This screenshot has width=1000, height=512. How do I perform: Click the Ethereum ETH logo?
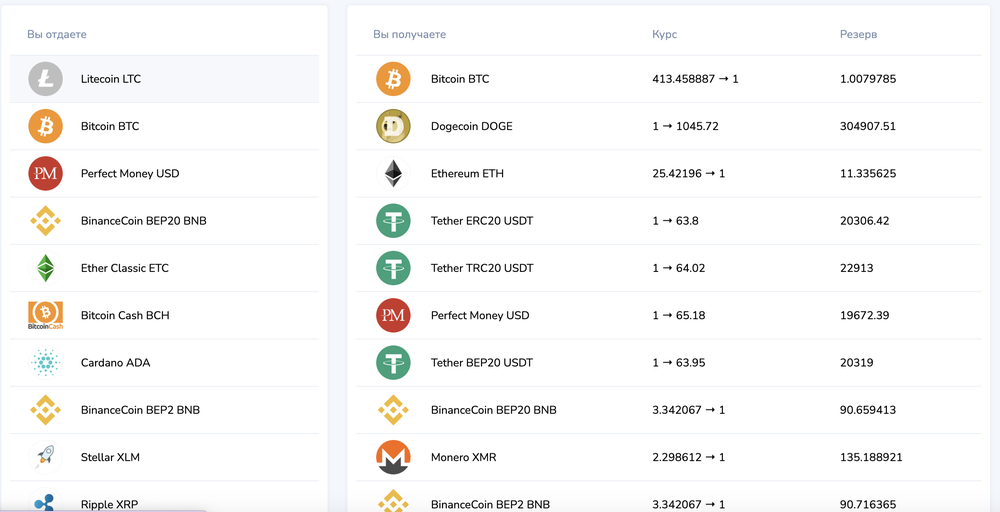coord(393,173)
